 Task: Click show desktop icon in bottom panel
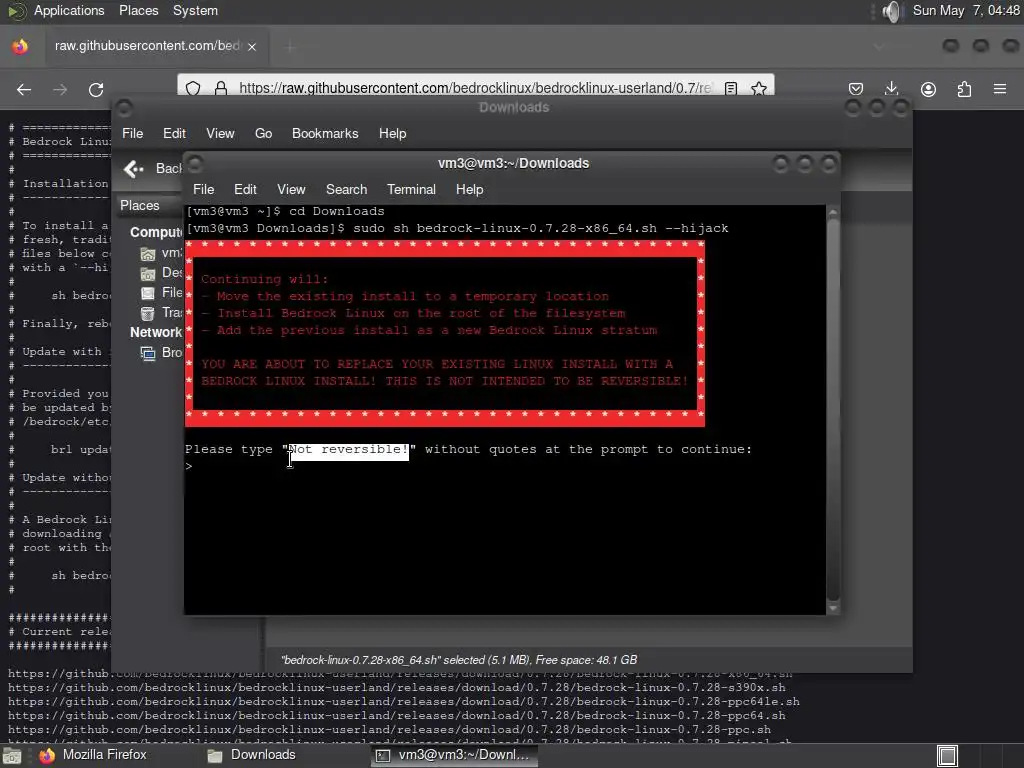pos(11,756)
